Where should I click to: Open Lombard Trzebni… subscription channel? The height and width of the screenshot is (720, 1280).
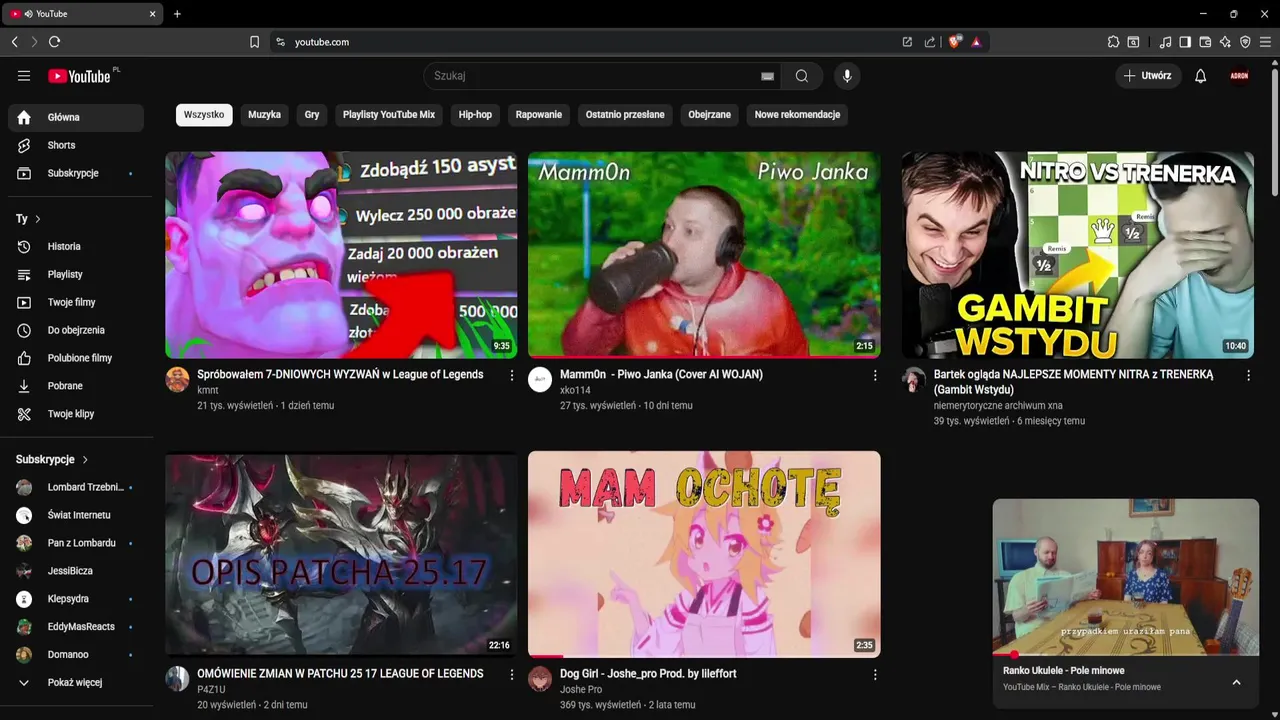point(76,487)
